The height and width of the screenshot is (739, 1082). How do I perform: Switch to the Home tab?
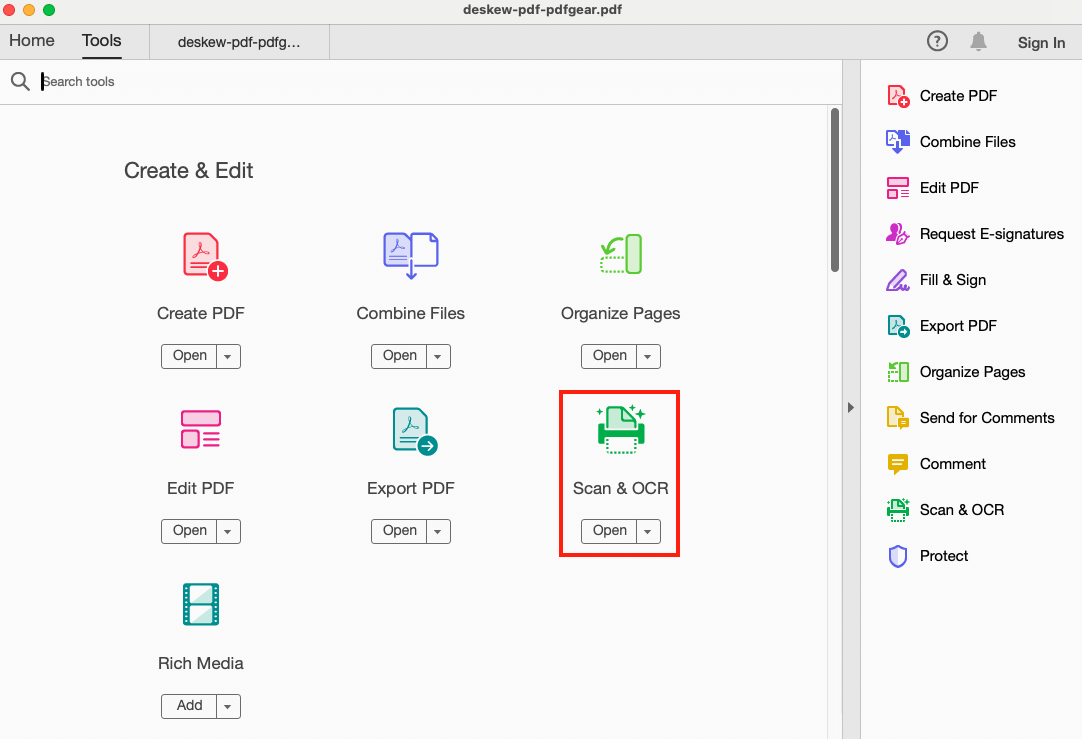[x=32, y=41]
